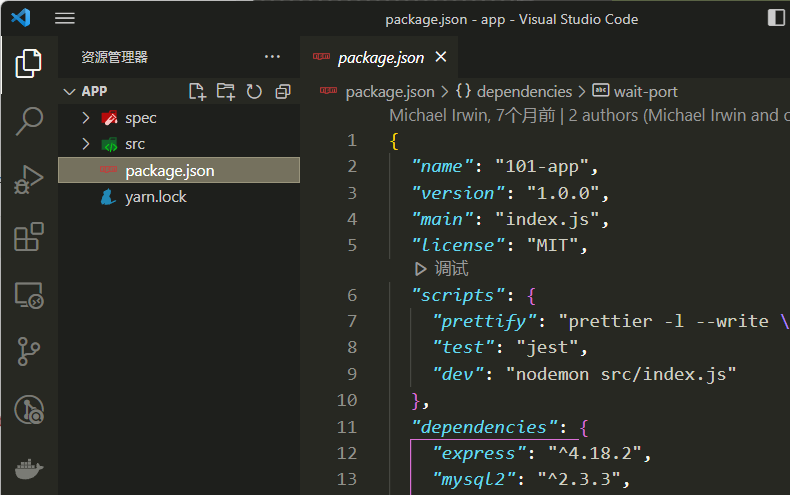Open the Docker view
The height and width of the screenshot is (495, 790).
point(28,468)
